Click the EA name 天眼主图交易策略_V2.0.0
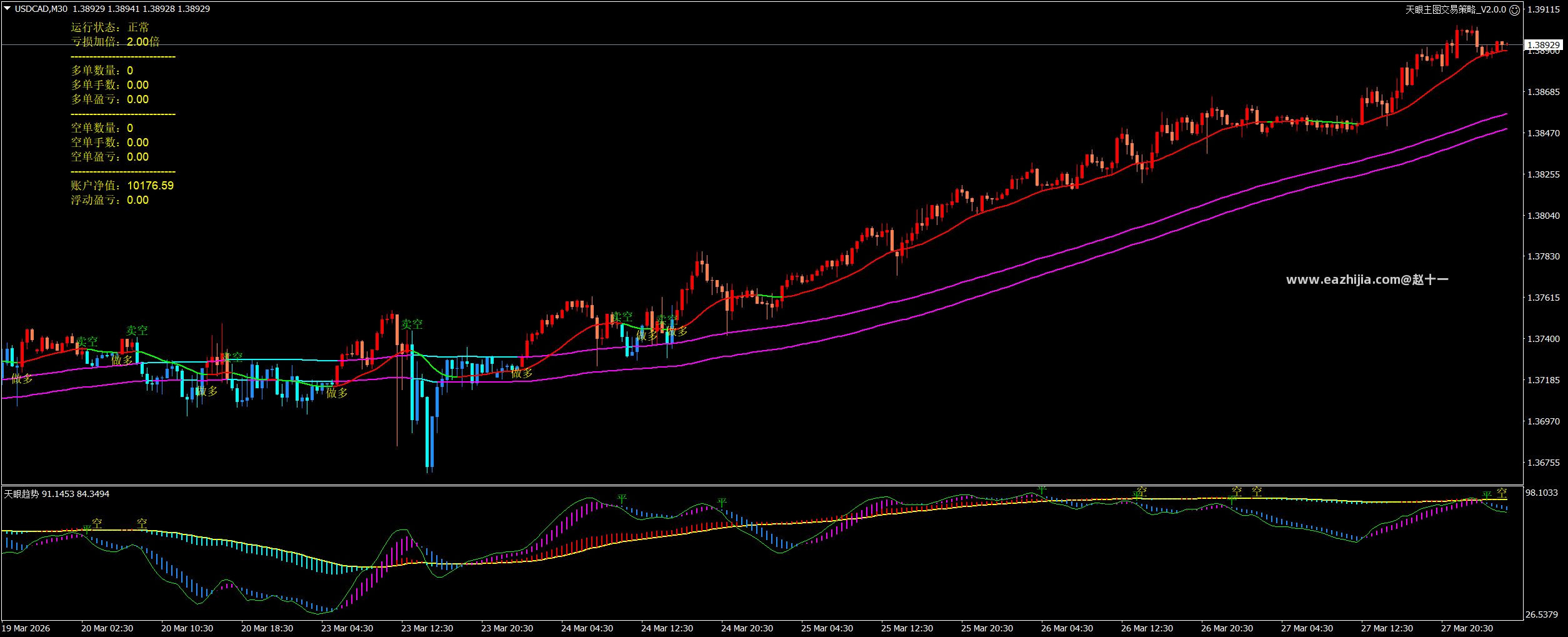 pos(1456,9)
